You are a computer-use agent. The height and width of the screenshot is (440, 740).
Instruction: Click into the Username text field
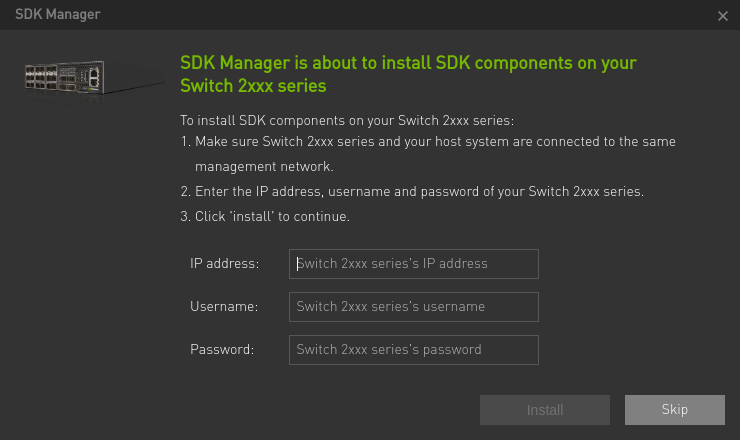pyautogui.click(x=413, y=307)
